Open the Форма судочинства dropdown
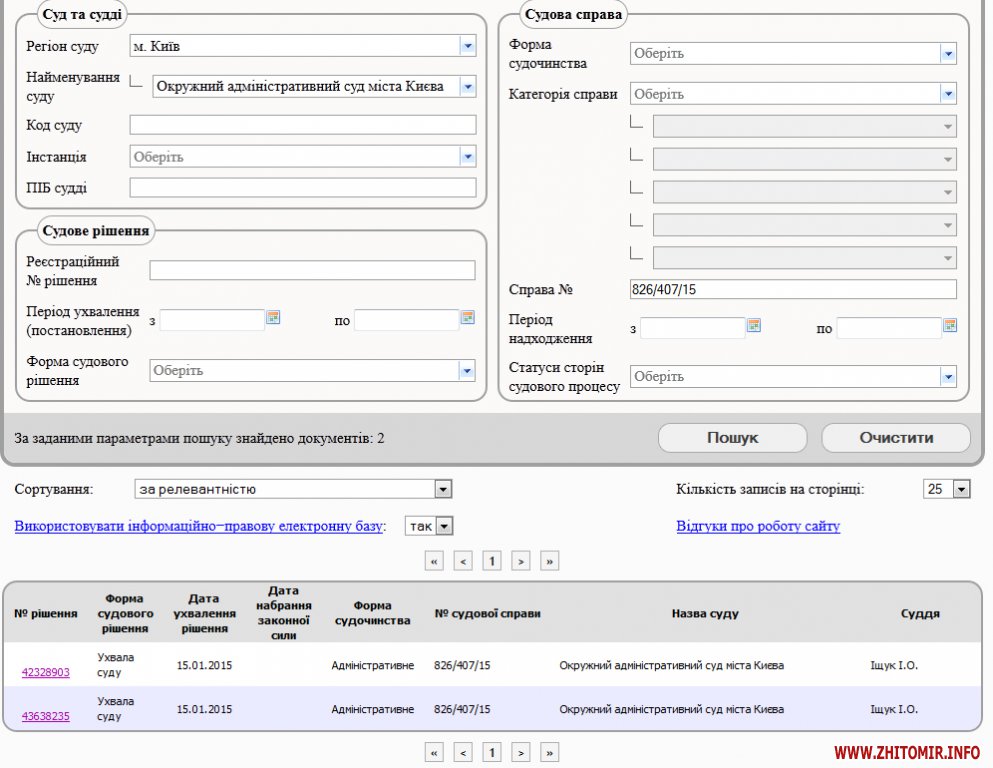 pos(947,54)
